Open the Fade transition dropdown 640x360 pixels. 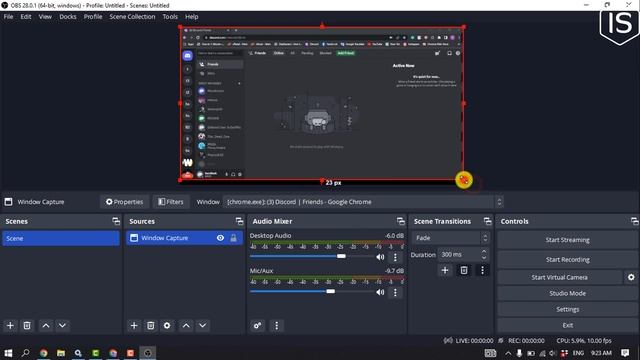pos(450,238)
